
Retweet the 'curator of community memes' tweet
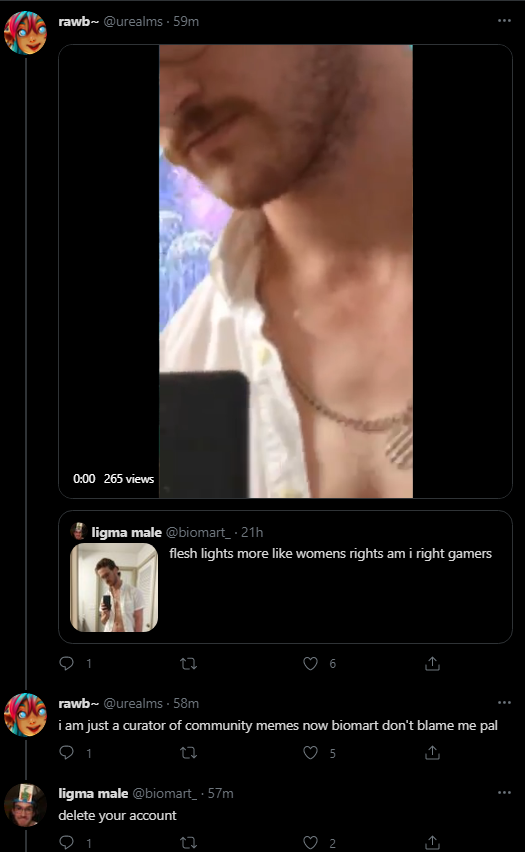click(x=189, y=753)
